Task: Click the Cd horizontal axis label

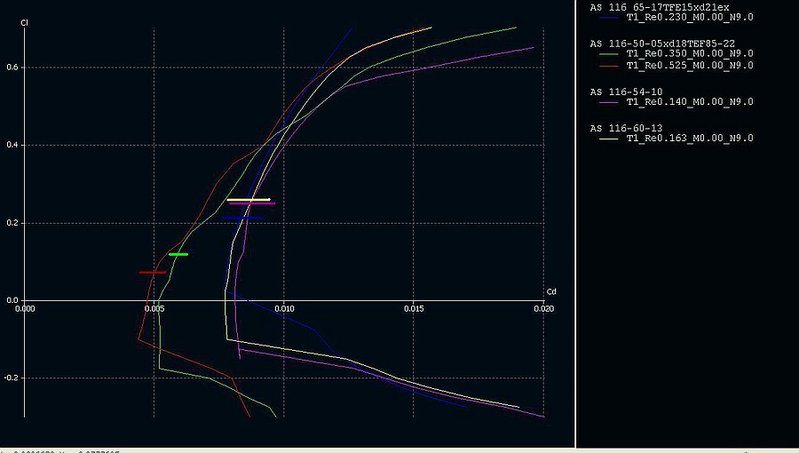Action: point(549,291)
